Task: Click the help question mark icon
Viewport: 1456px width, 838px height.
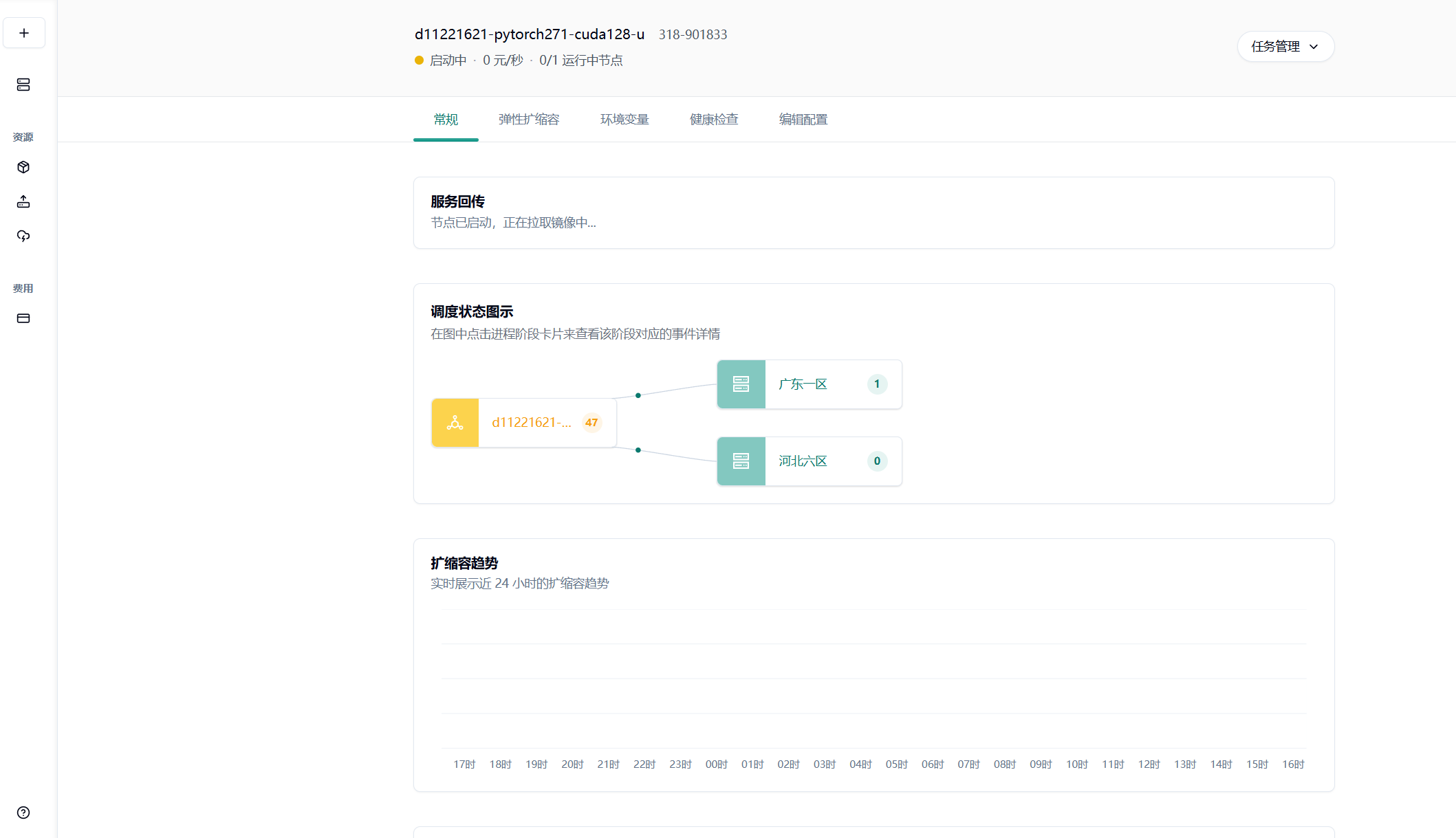Action: click(23, 813)
